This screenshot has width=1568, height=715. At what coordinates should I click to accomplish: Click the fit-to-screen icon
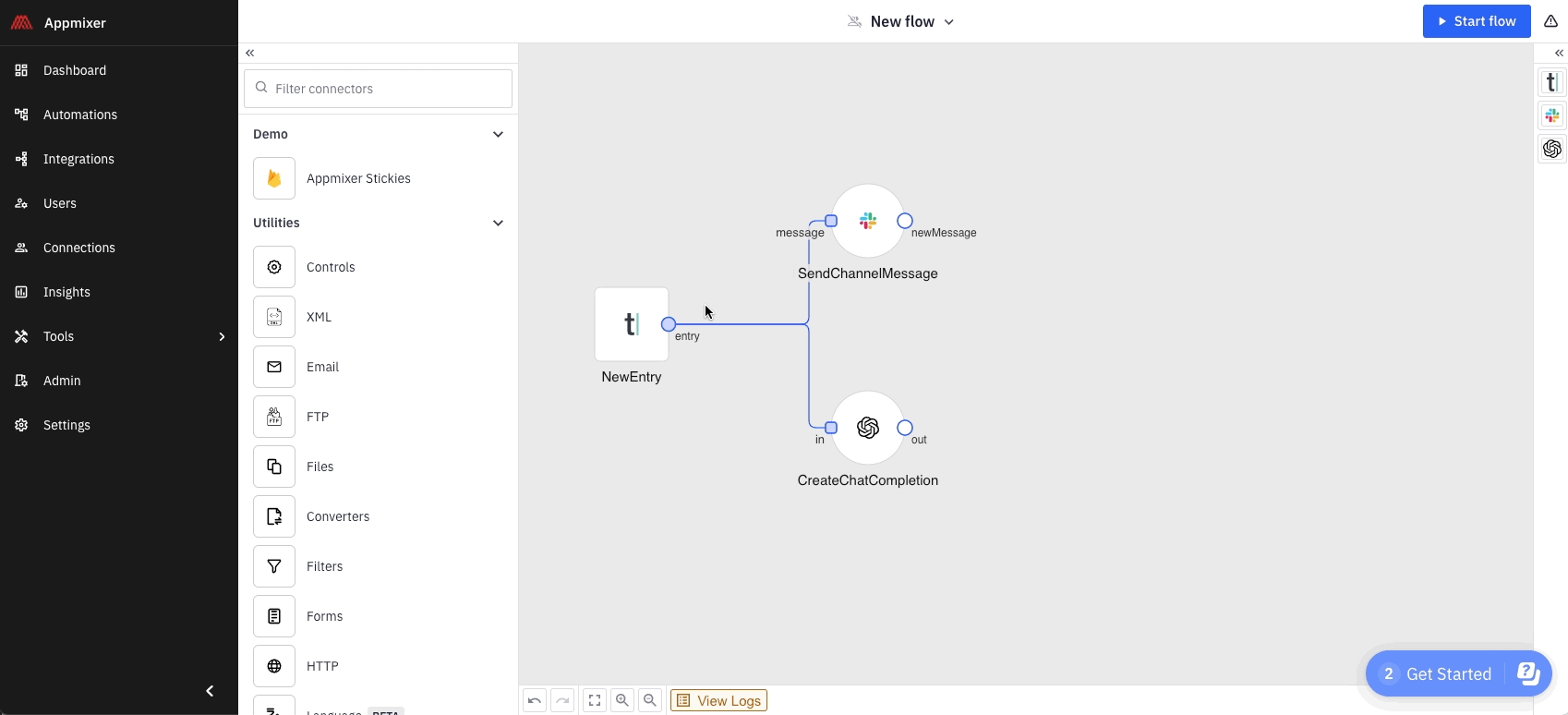tap(595, 701)
